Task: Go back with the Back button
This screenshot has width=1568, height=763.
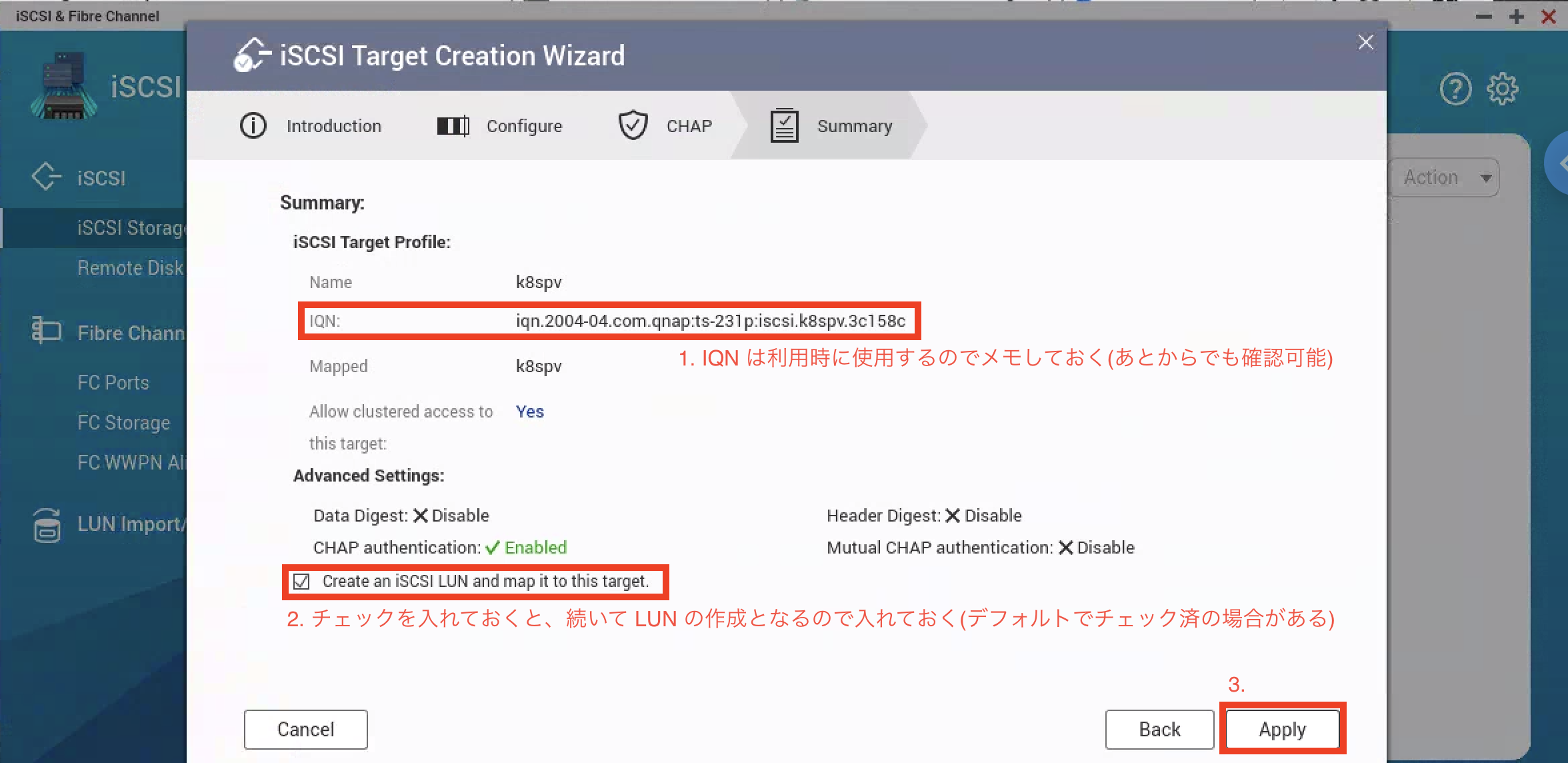Action: point(1159,729)
